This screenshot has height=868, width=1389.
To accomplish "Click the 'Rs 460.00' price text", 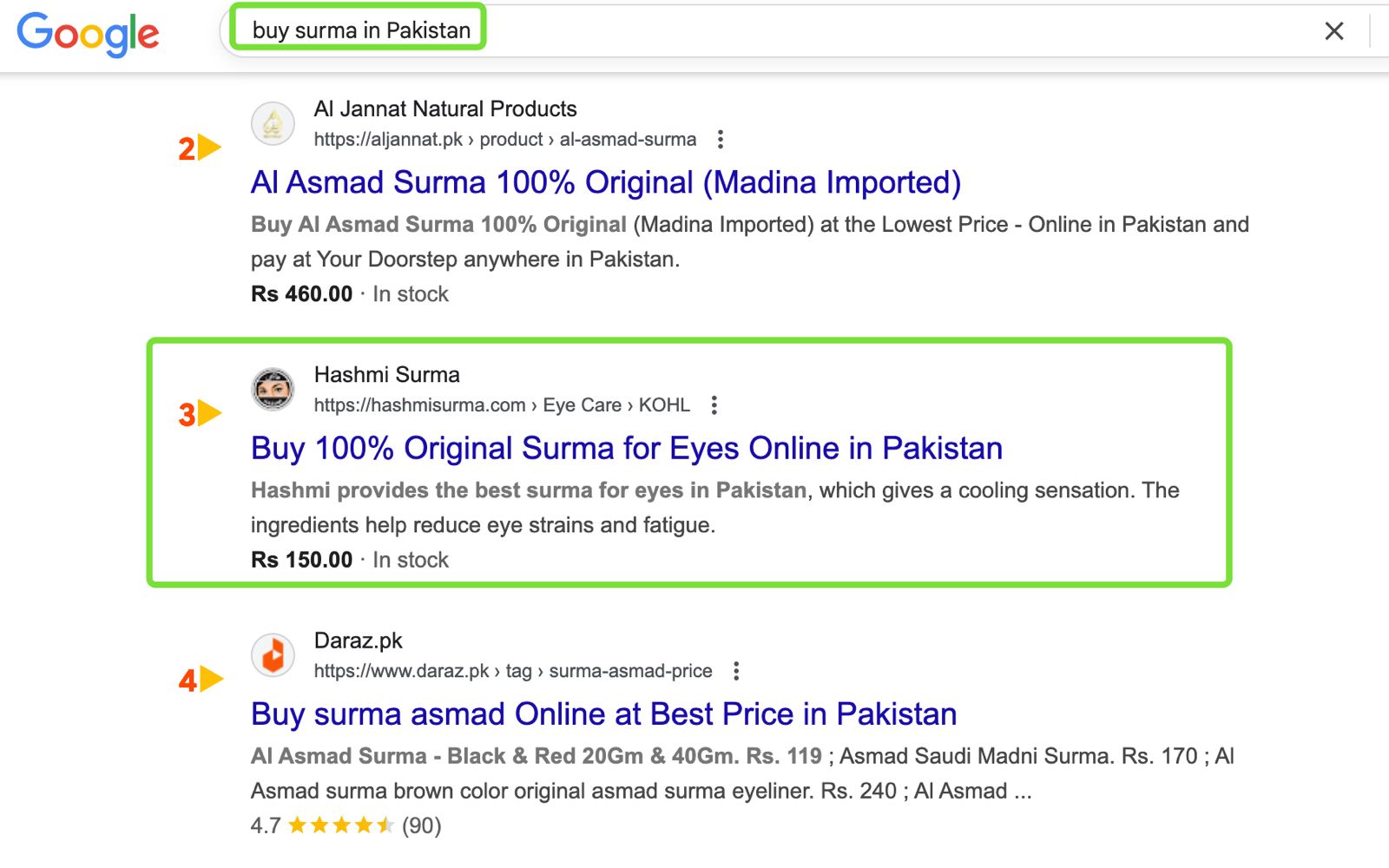I will pyautogui.click(x=302, y=293).
